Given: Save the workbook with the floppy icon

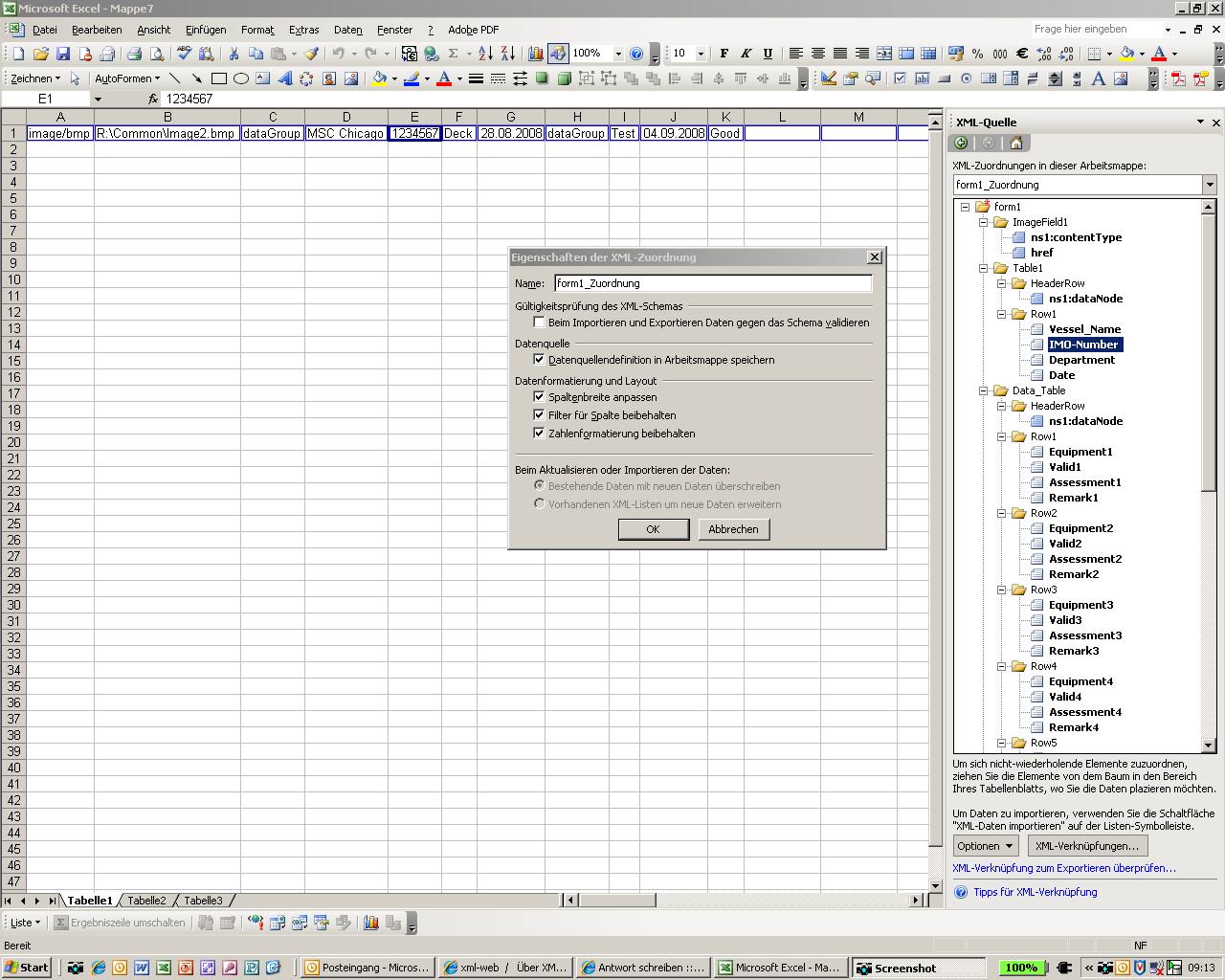Looking at the screenshot, I should coord(63,54).
